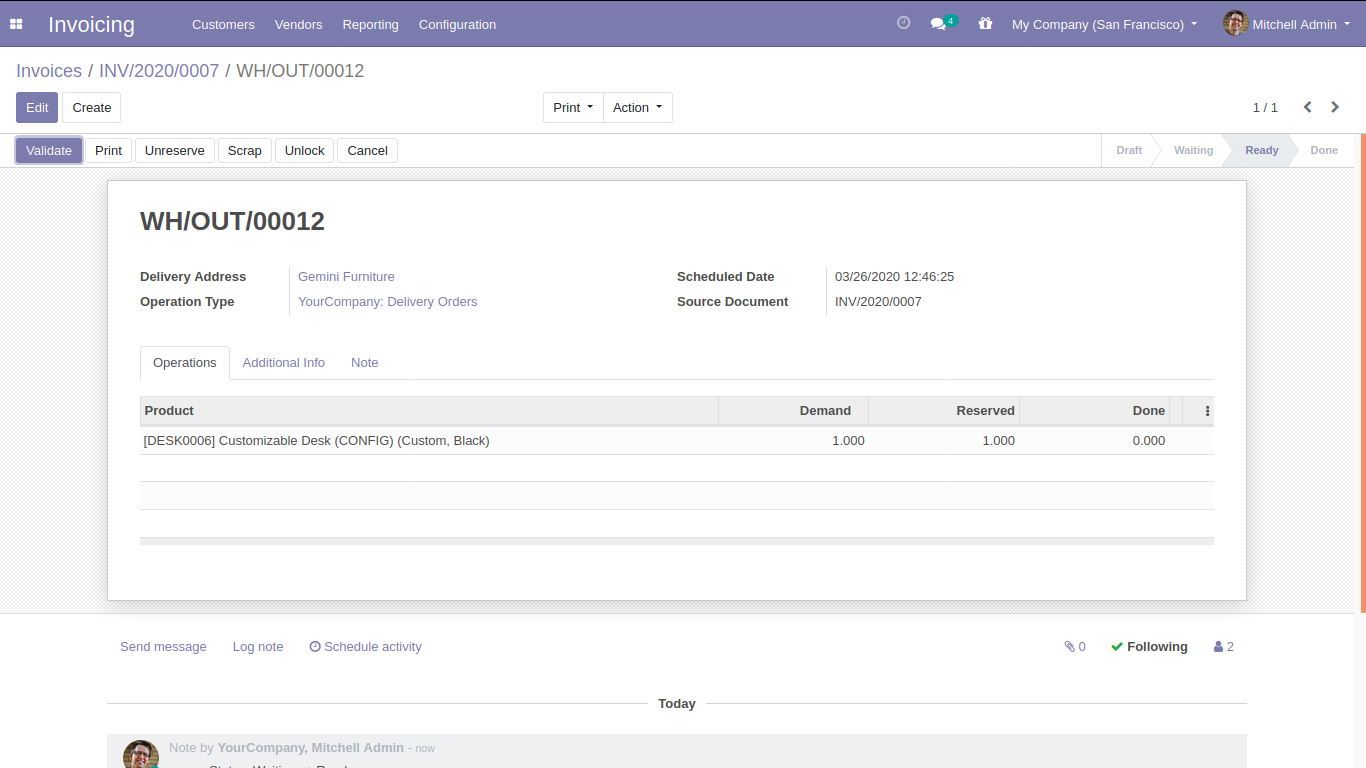Screen dimensions: 1366x768
Task: Expand the Action dropdown
Action: 637,108
